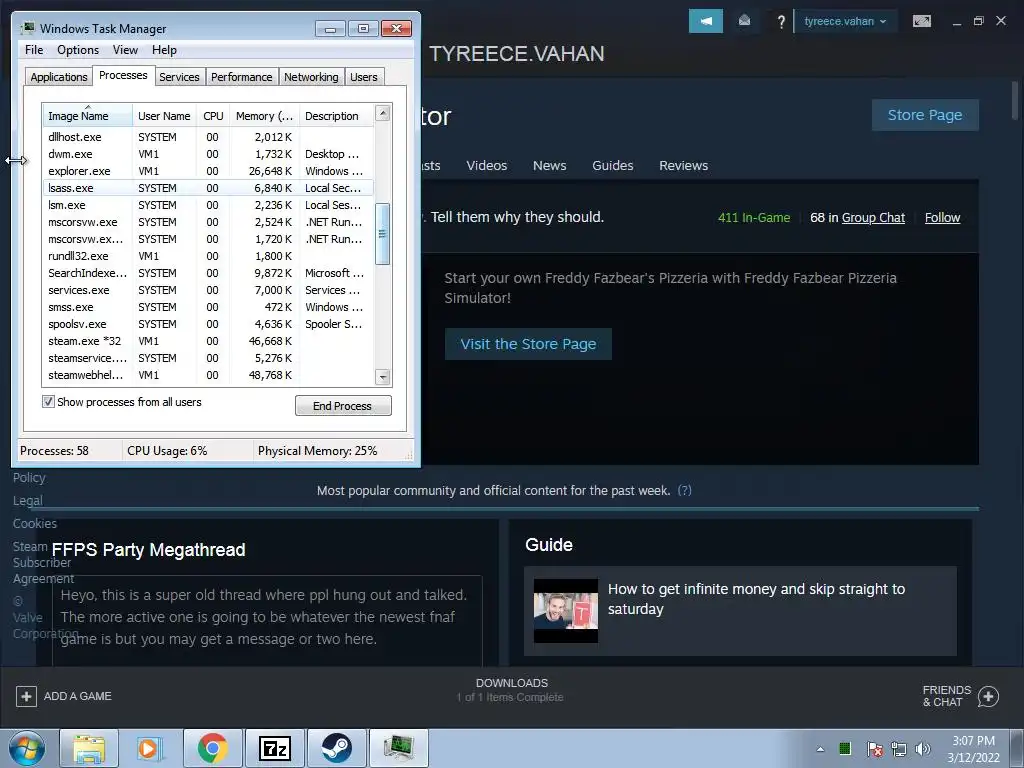Sort processes by Image Name column
The width and height of the screenshot is (1024, 768).
point(88,116)
